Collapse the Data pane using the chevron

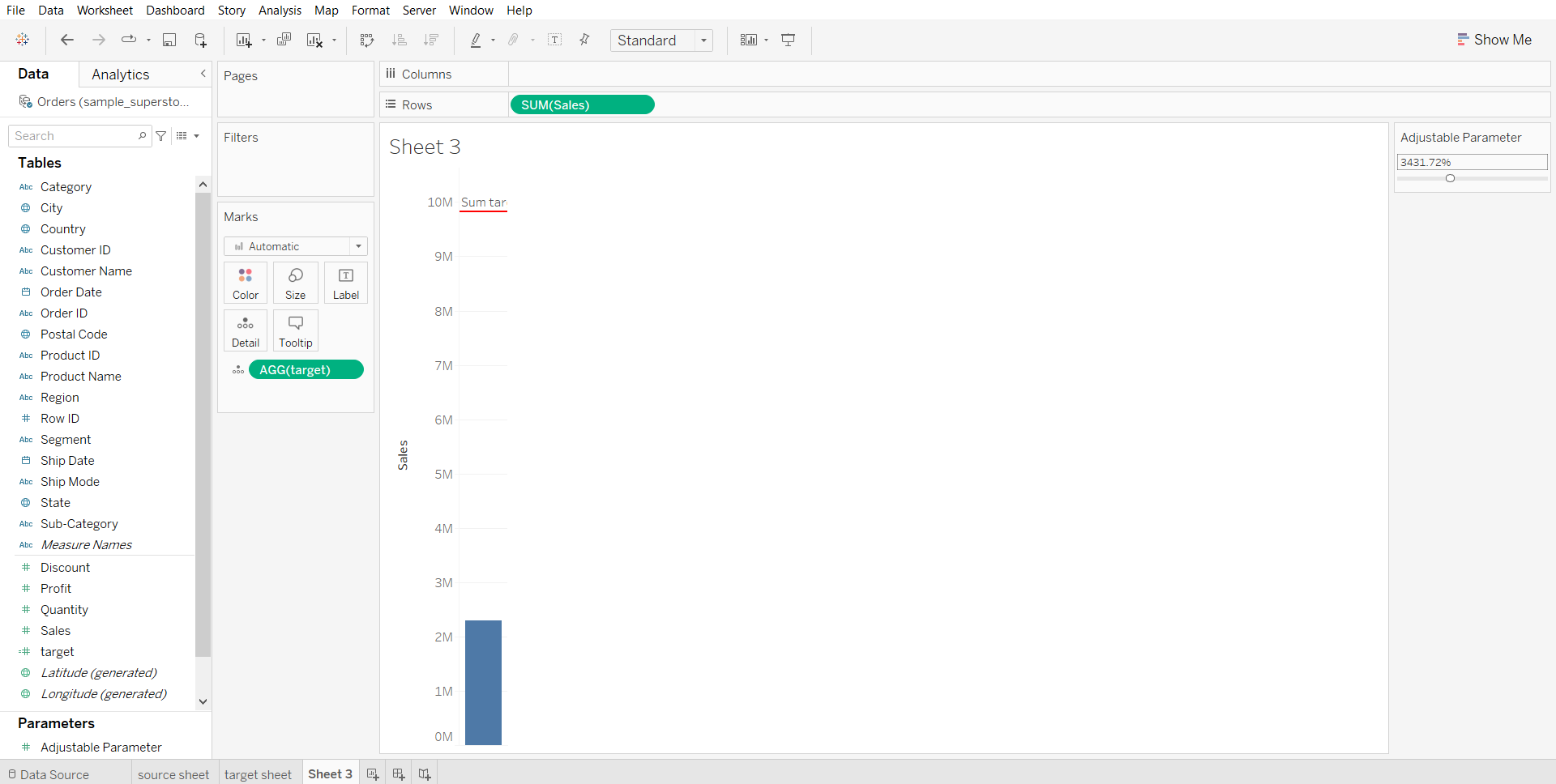[203, 74]
